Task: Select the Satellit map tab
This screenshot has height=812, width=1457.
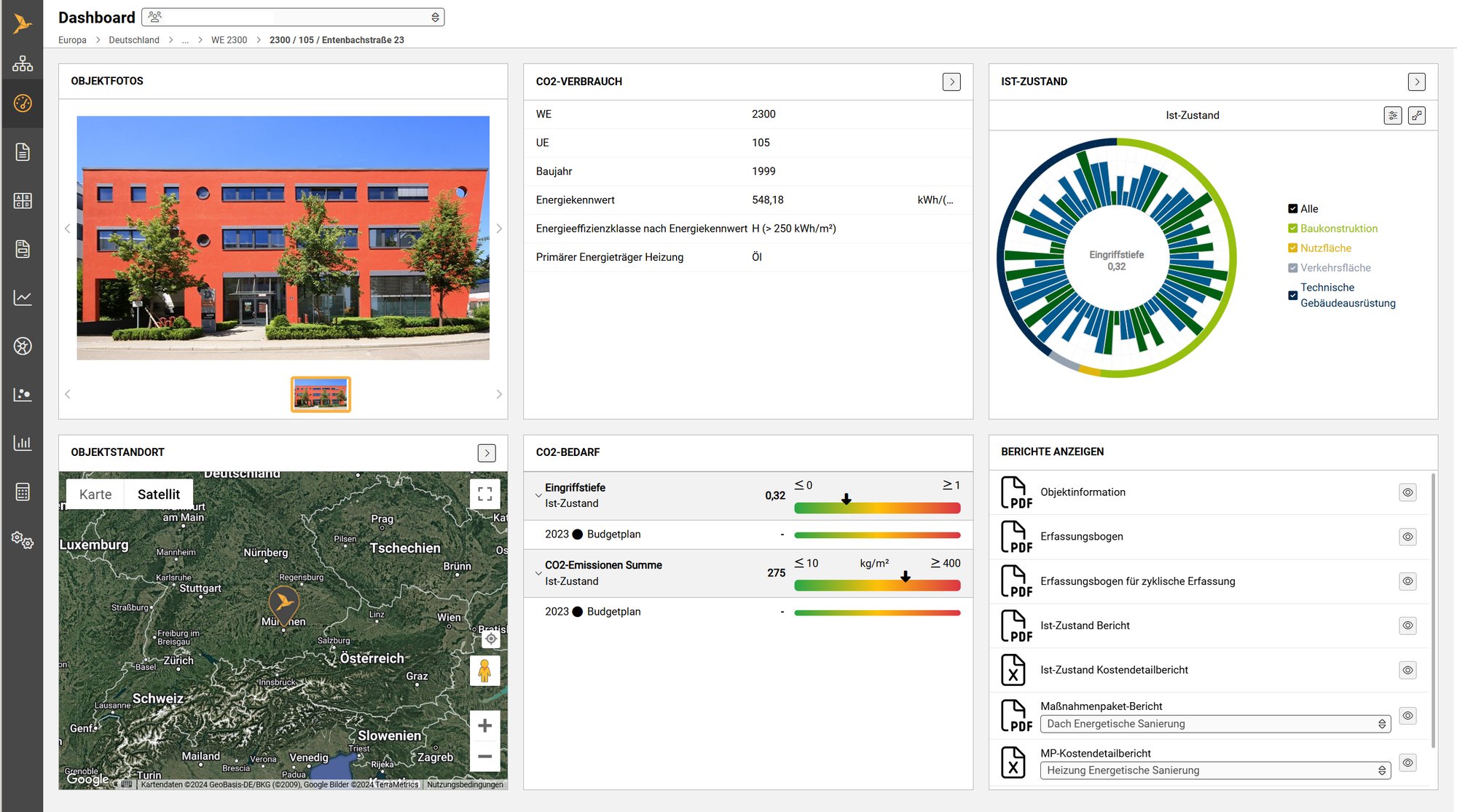Action: [159, 494]
